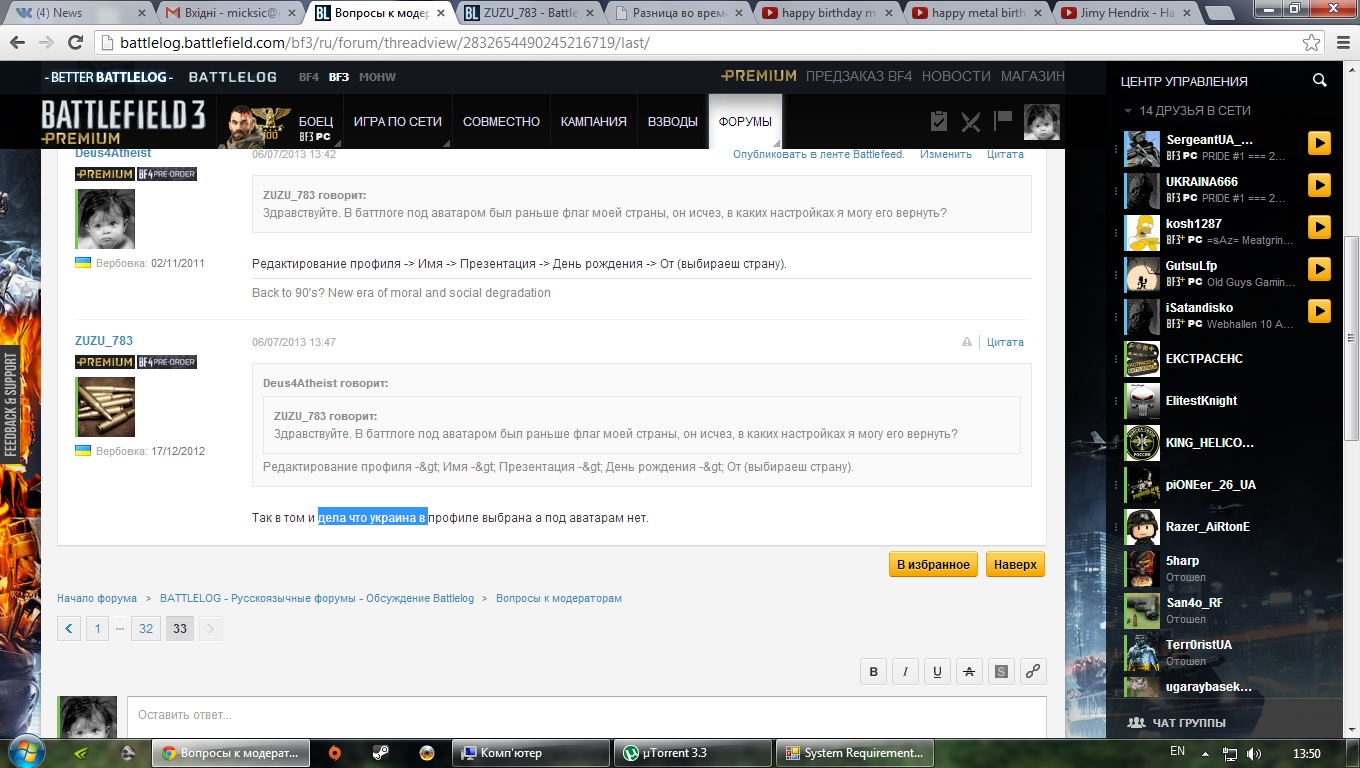Open the flag notifications icon in header
The width and height of the screenshot is (1360, 768).
pyautogui.click(x=1003, y=121)
